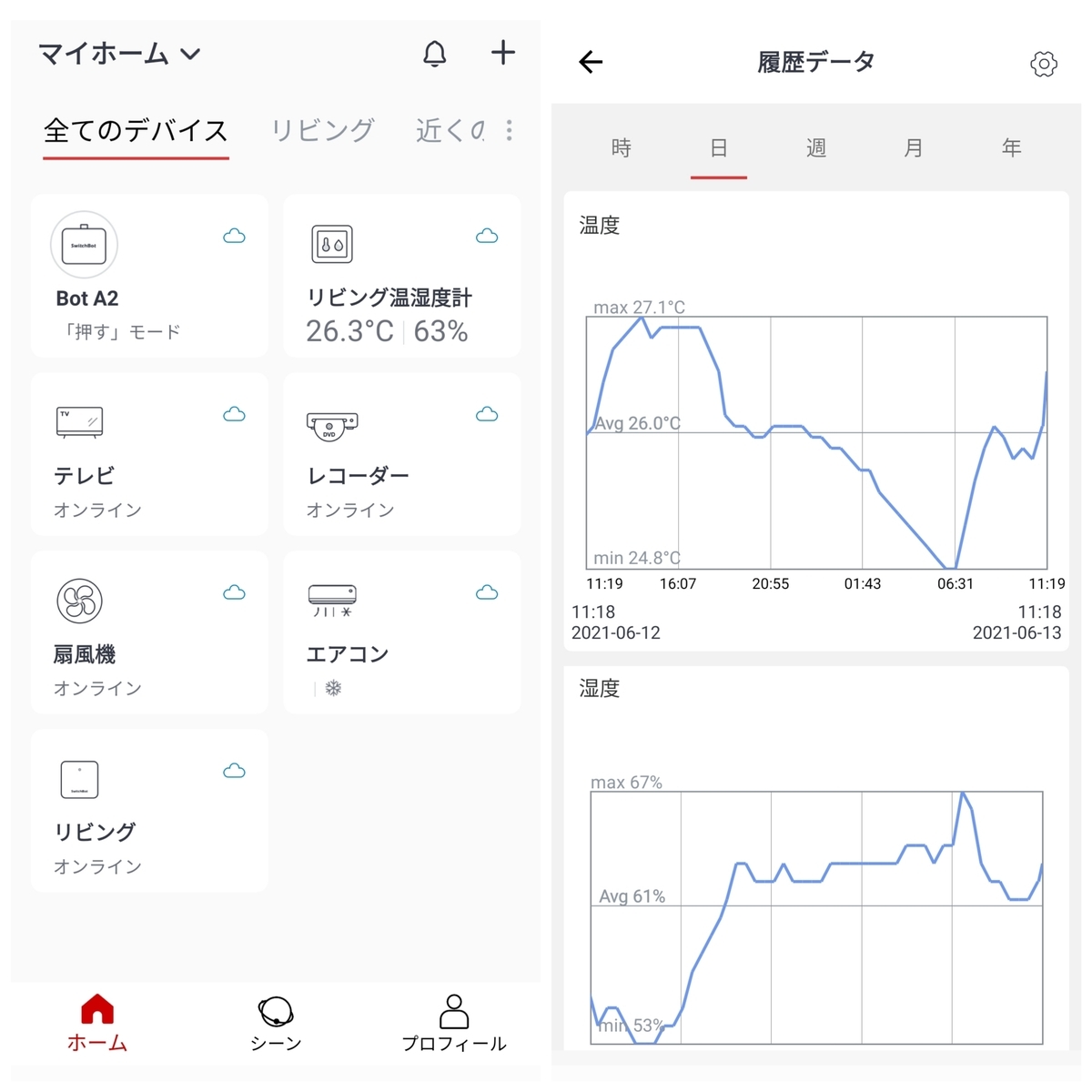Select the 全てのデバイス tab
The height and width of the screenshot is (1092, 1092).
136,131
